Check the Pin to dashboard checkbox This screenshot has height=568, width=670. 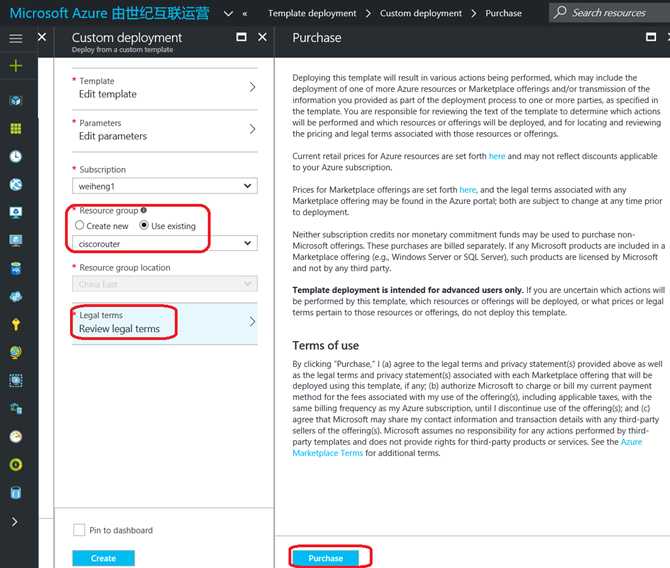click(79, 530)
